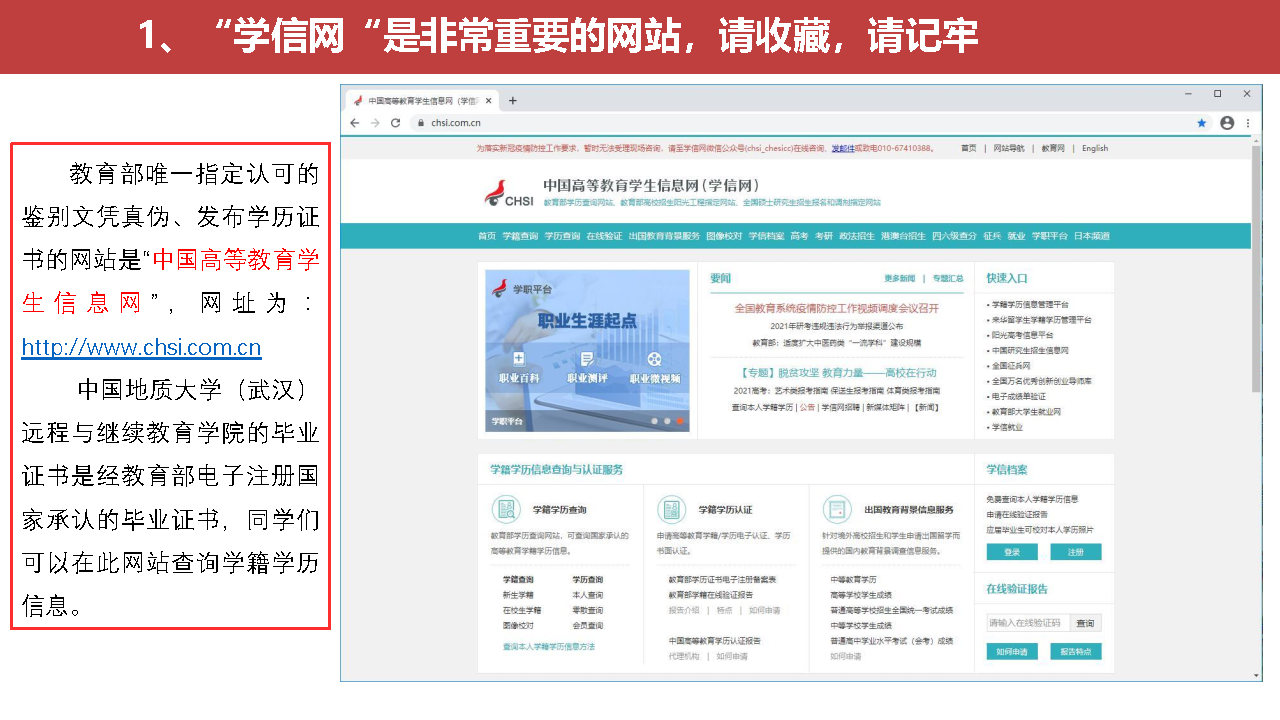1280x720 pixels.
Task: Click the online verification code input field
Action: (1027, 623)
